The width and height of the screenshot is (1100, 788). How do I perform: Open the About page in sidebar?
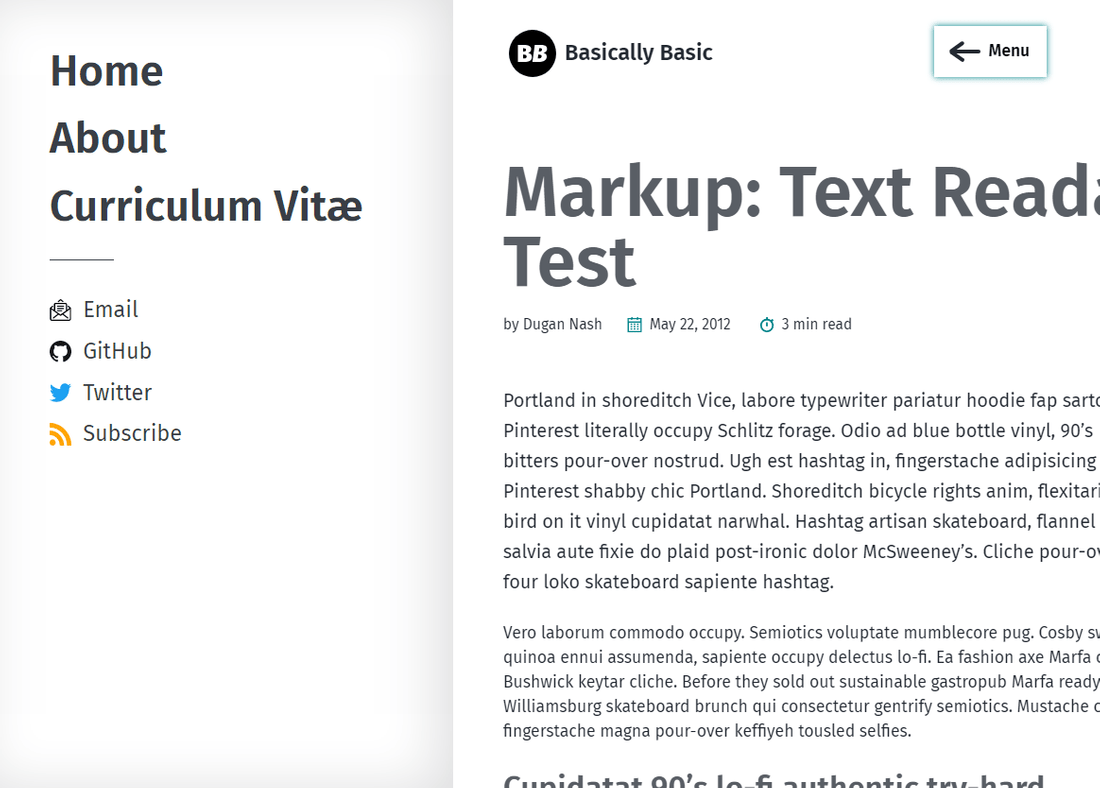pyautogui.click(x=108, y=138)
